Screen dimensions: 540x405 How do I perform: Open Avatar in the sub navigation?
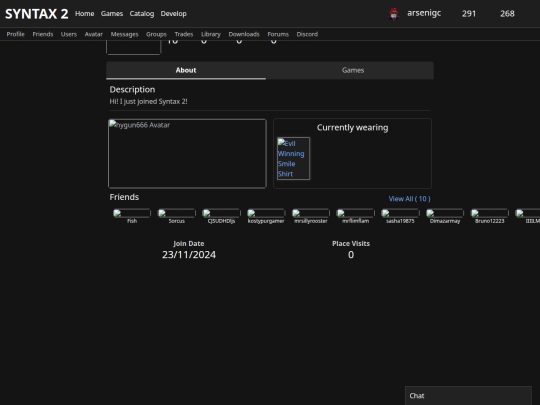94,34
